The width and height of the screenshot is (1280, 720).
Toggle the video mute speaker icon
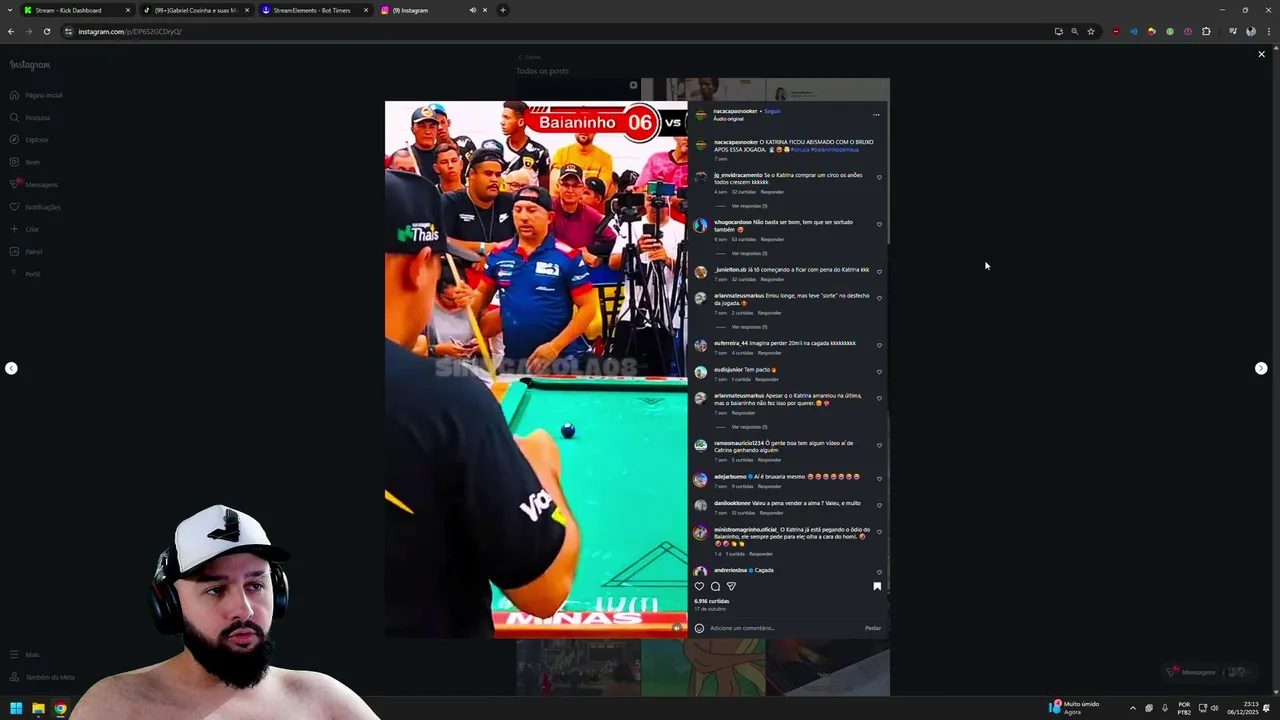coord(676,627)
